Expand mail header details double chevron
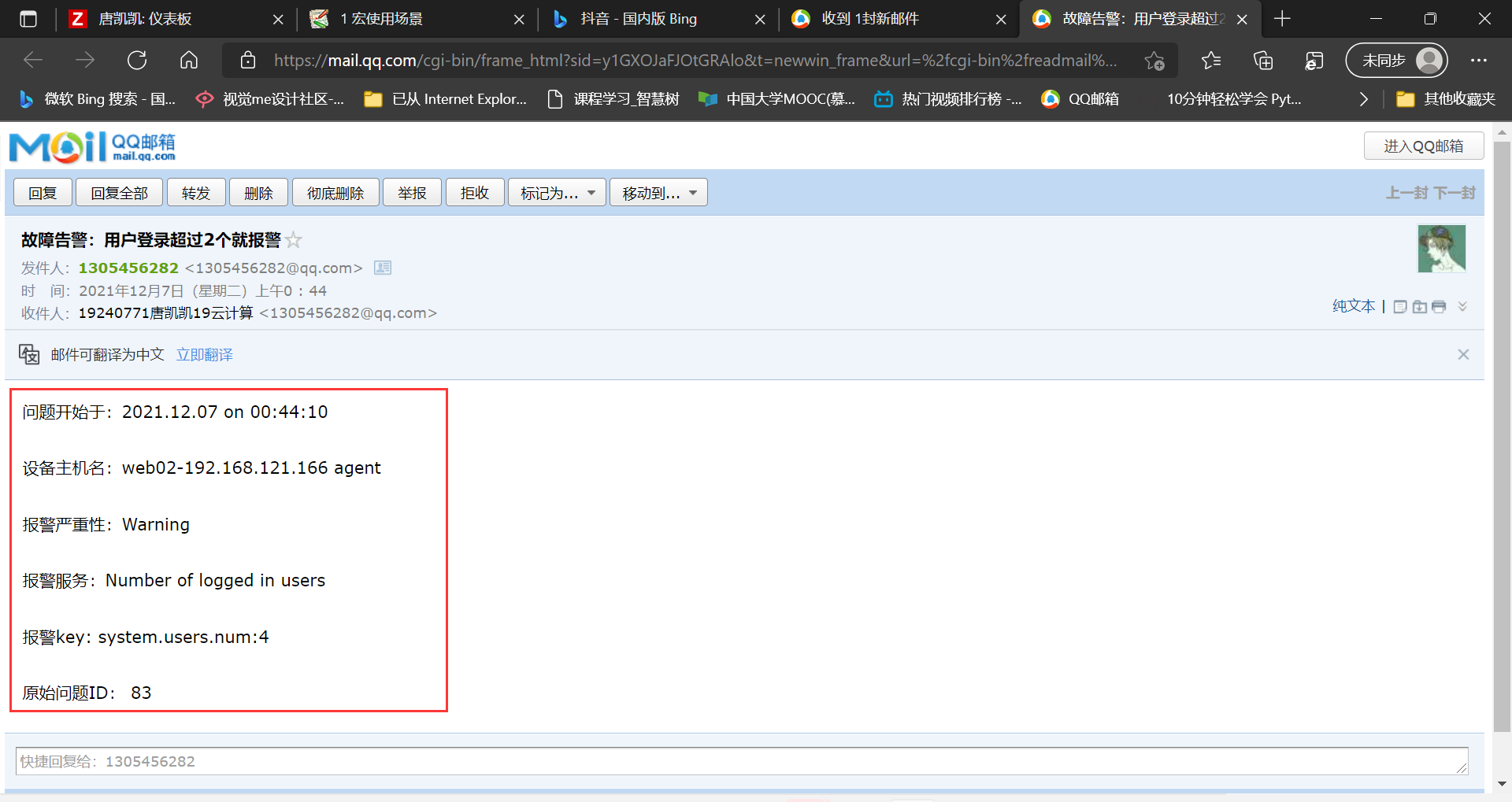The image size is (1512, 802). click(1462, 307)
